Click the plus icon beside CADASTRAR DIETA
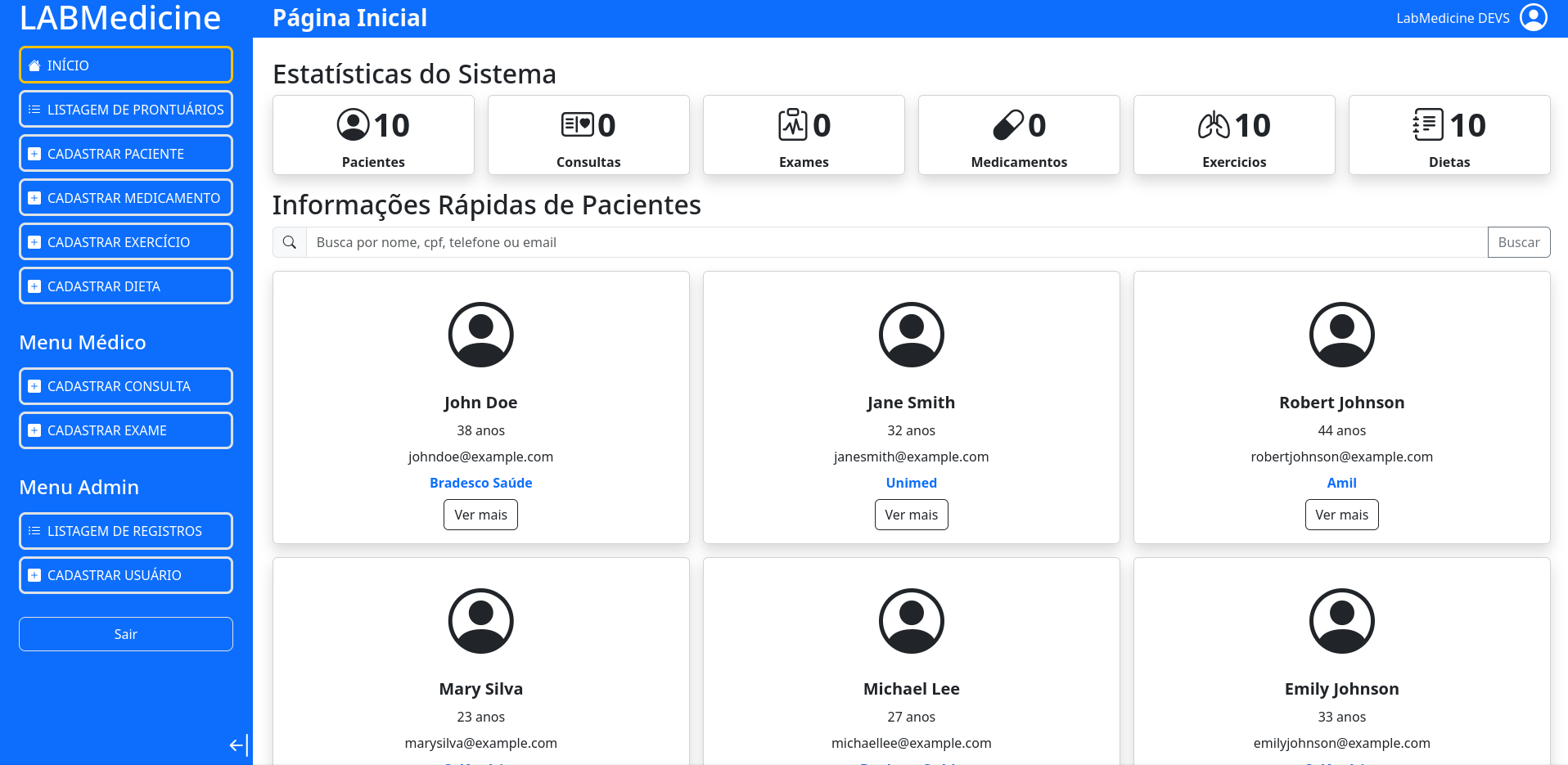1568x765 pixels. click(x=34, y=286)
